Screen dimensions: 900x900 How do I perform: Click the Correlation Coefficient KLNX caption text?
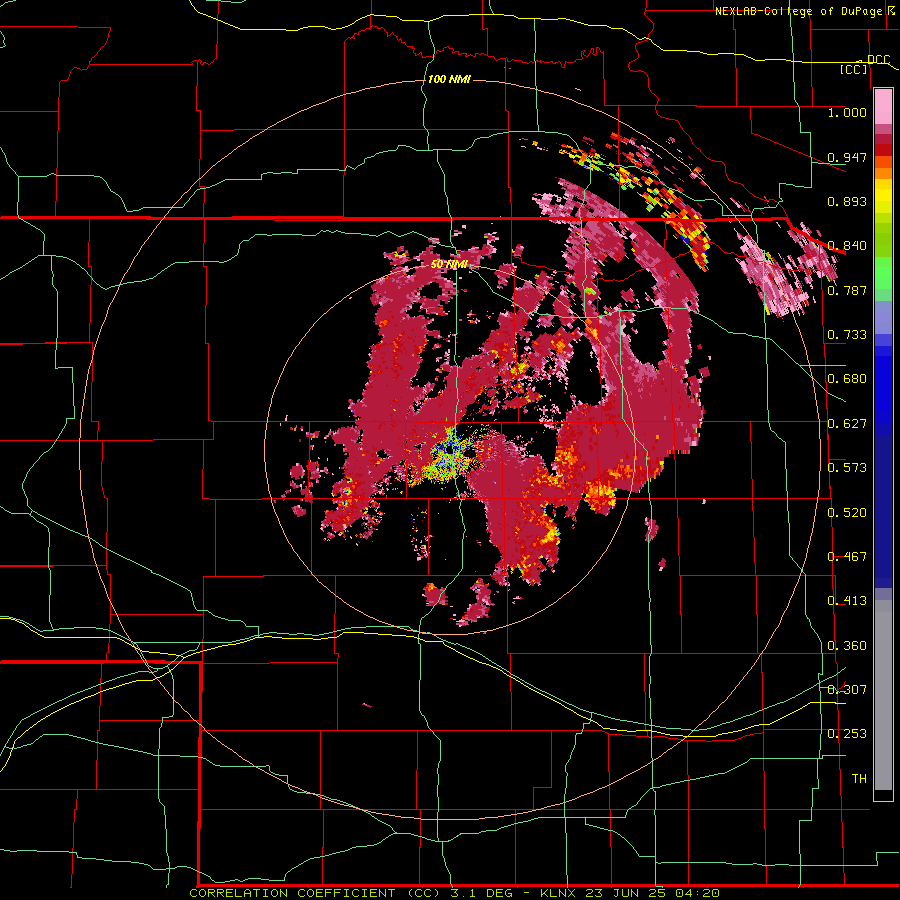click(455, 893)
